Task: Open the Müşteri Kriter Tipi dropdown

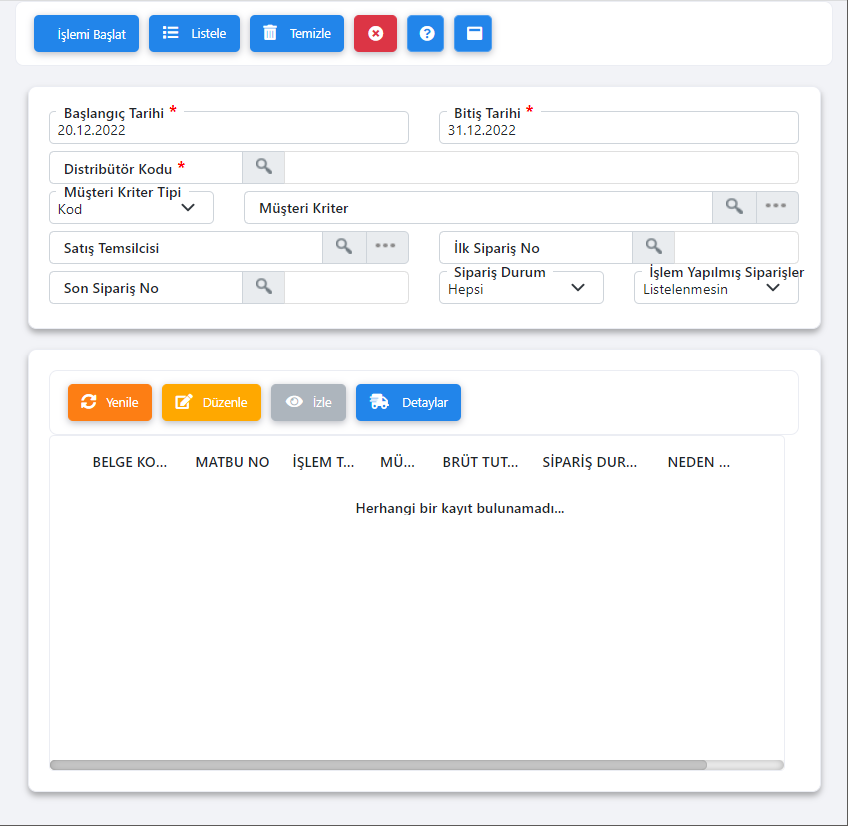Action: (x=131, y=208)
